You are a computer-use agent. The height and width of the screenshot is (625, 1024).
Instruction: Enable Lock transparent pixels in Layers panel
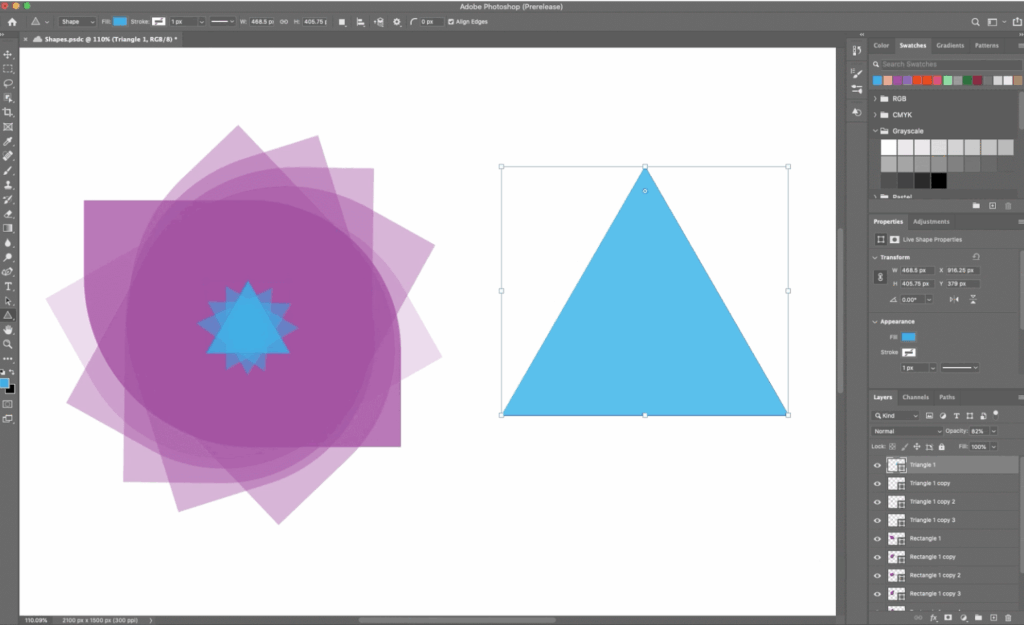[x=891, y=446]
